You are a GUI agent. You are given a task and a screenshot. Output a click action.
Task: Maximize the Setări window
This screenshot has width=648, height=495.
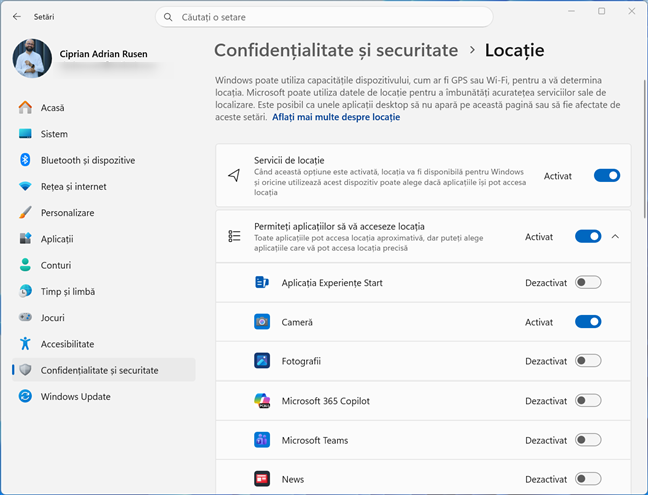point(602,11)
